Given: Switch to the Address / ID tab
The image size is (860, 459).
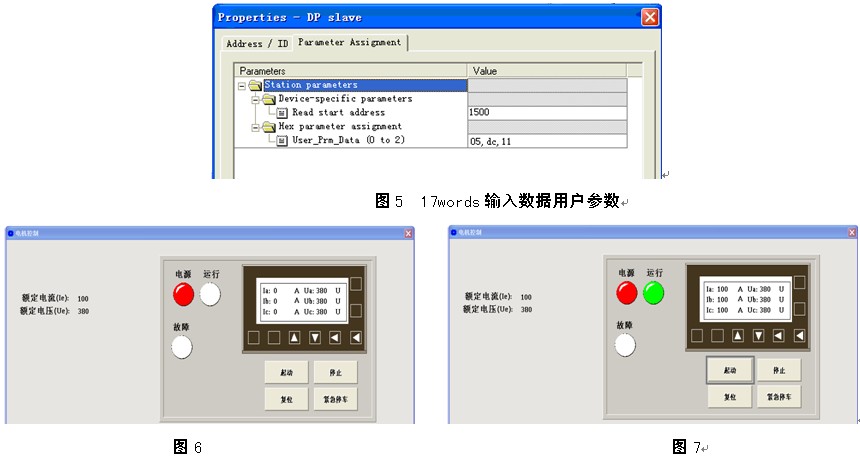Looking at the screenshot, I should click(x=257, y=44).
